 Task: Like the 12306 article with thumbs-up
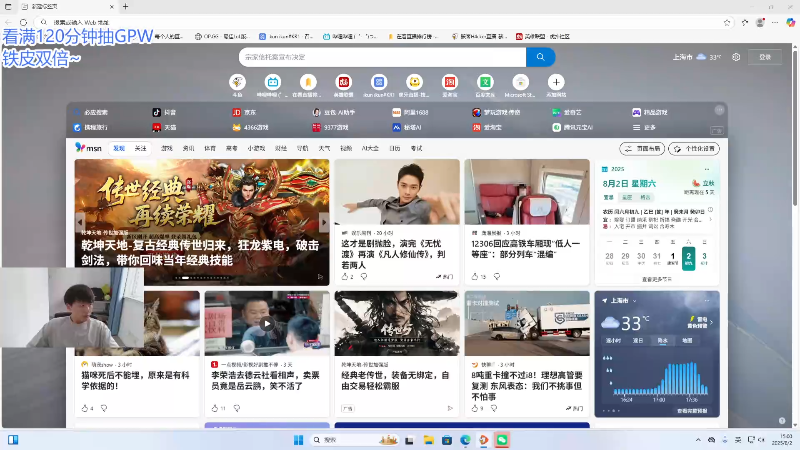pyautogui.click(x=475, y=277)
